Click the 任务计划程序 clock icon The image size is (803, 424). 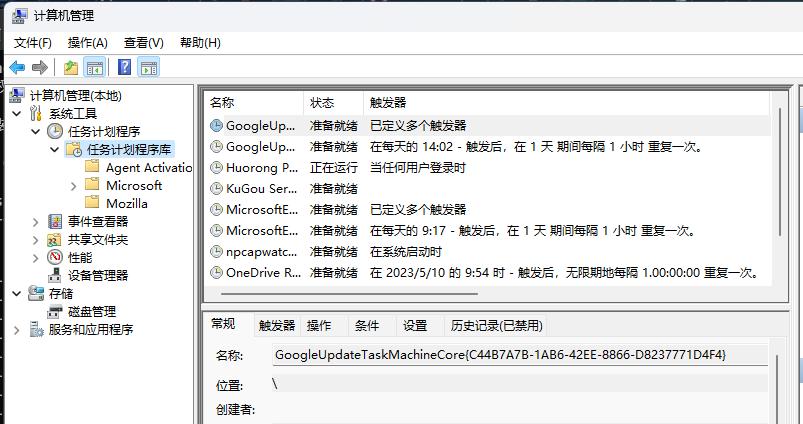pyautogui.click(x=55, y=131)
